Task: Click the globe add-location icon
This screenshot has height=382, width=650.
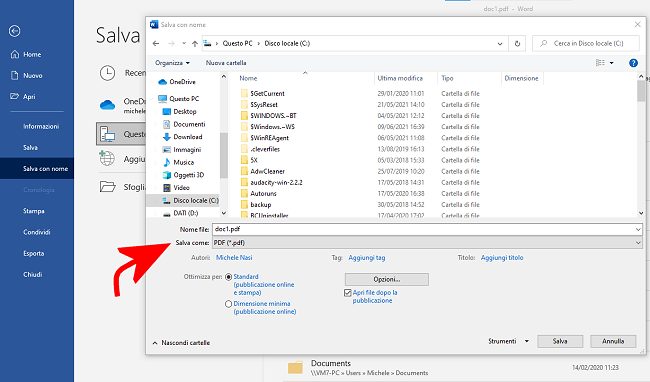Action: click(107, 158)
